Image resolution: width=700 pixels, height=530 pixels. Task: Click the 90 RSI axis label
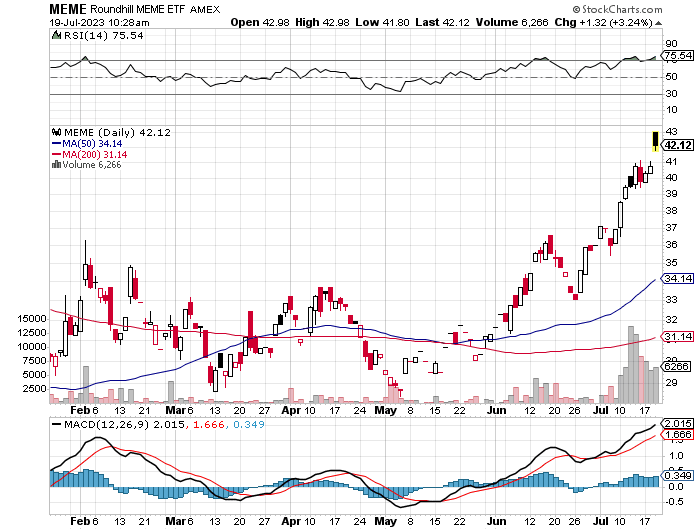pyautogui.click(x=671, y=43)
